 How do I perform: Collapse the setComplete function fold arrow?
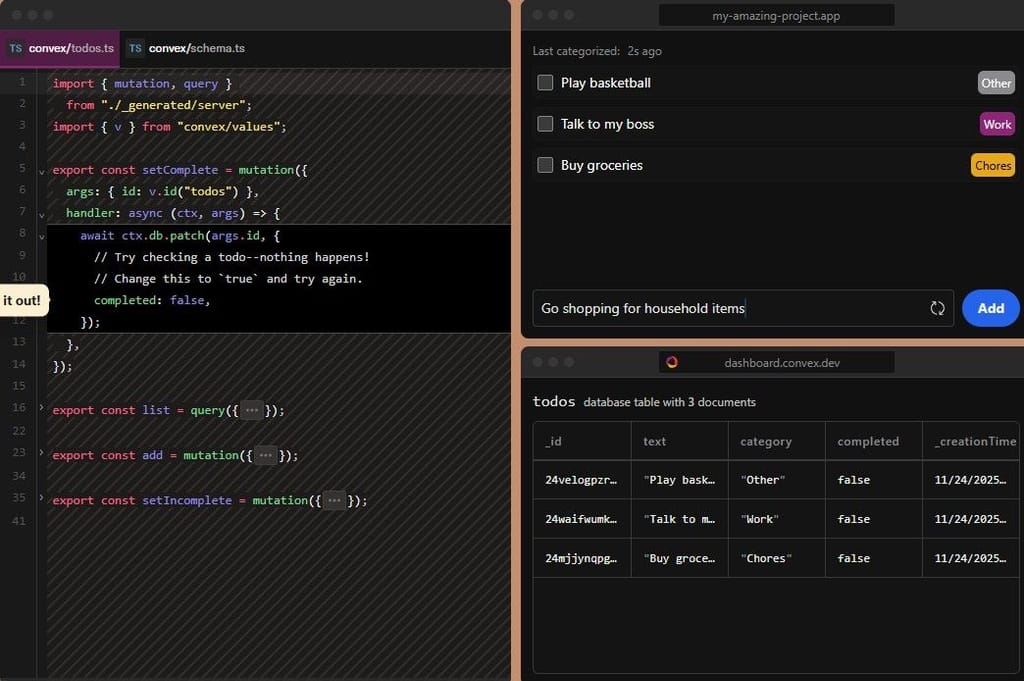(x=41, y=171)
